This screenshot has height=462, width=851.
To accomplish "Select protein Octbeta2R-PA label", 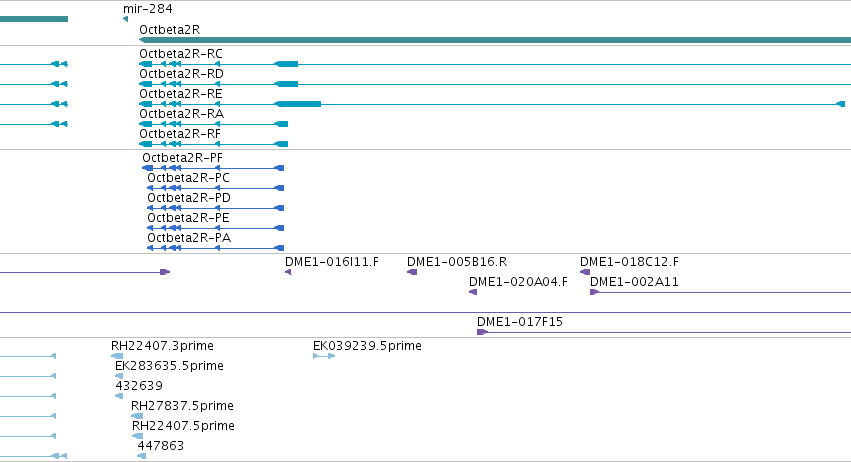I will 189,238.
